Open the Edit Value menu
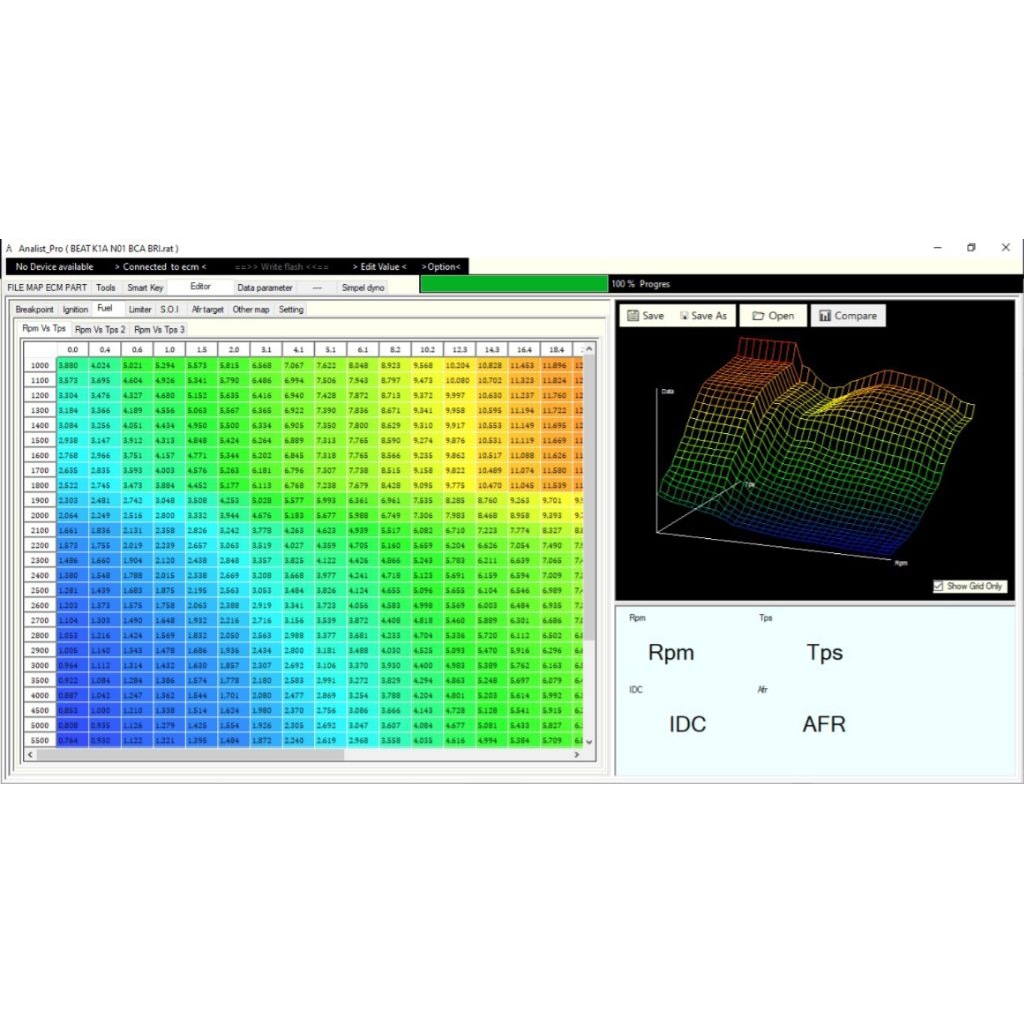1024x1024 pixels. click(x=379, y=267)
